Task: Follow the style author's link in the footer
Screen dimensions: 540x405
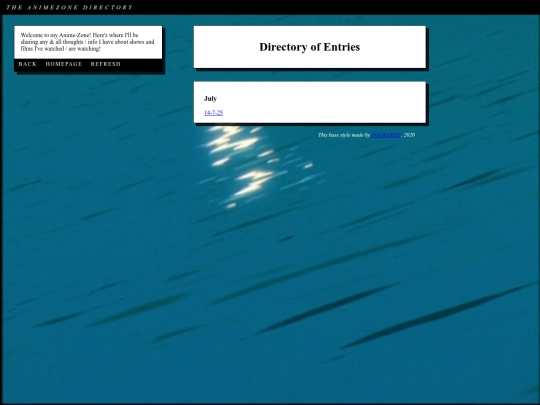Action: (x=386, y=135)
